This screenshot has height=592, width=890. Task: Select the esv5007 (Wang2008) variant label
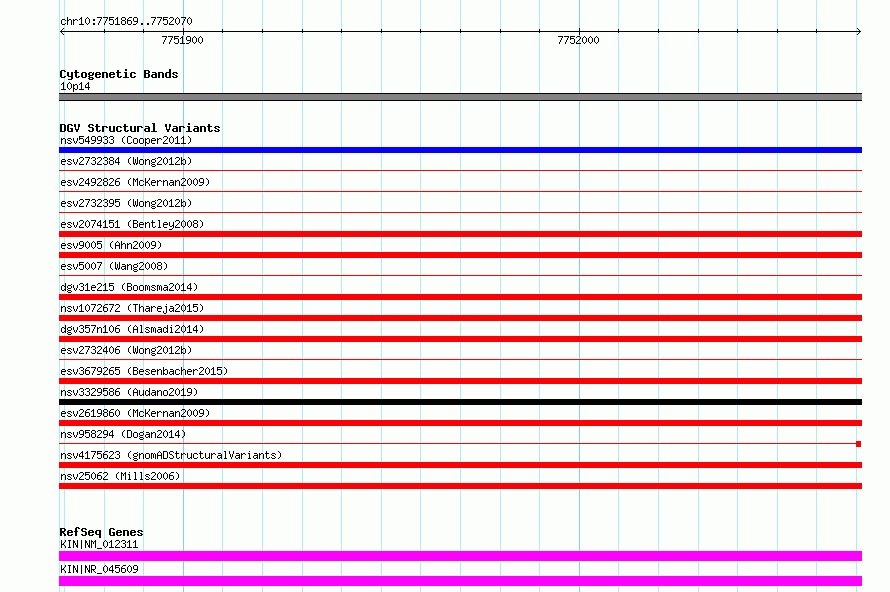114,266
